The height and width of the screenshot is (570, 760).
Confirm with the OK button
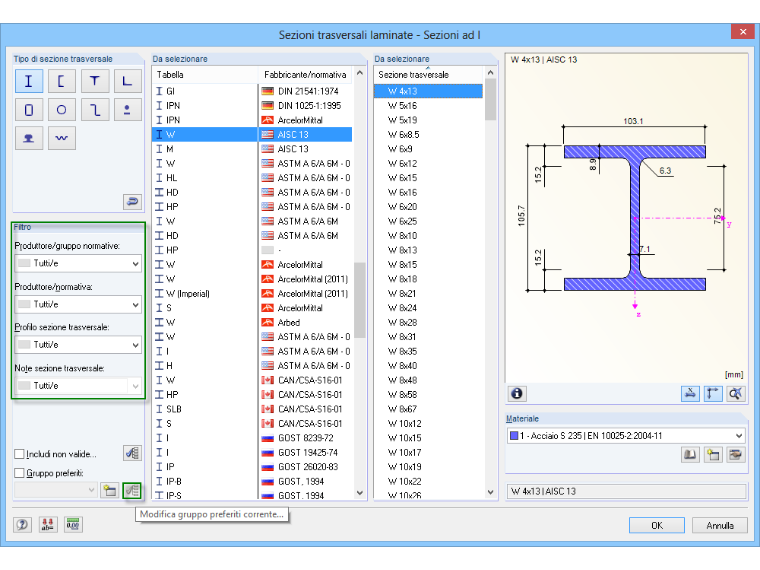pos(657,525)
